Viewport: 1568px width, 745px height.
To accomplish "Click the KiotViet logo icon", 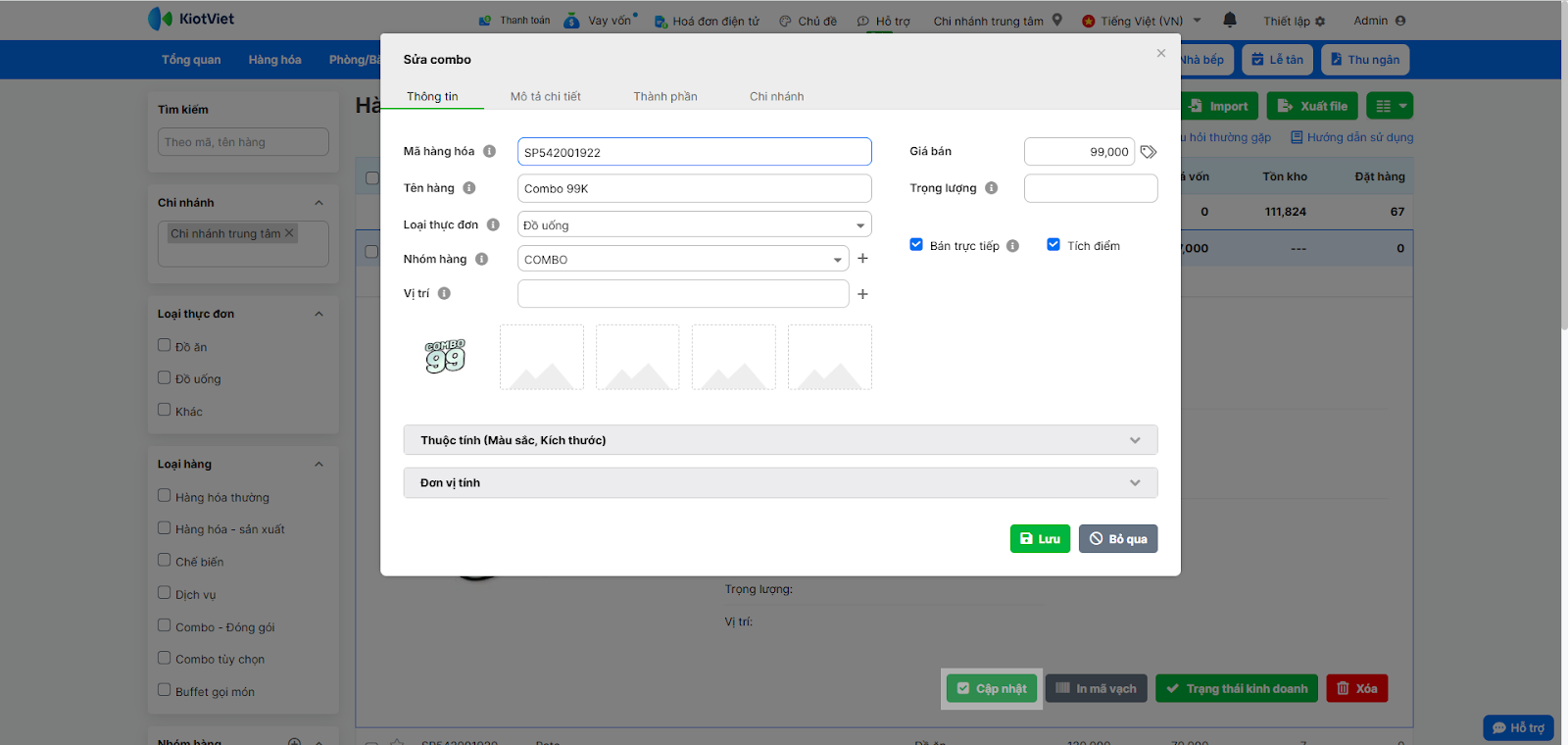I will pyautogui.click(x=160, y=19).
